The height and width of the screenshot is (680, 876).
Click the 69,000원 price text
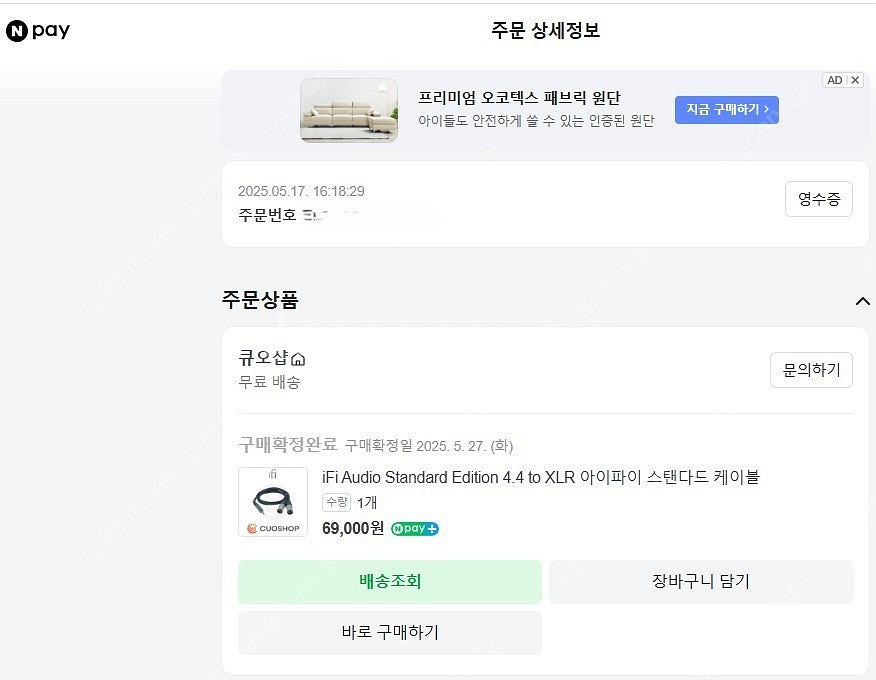point(352,528)
